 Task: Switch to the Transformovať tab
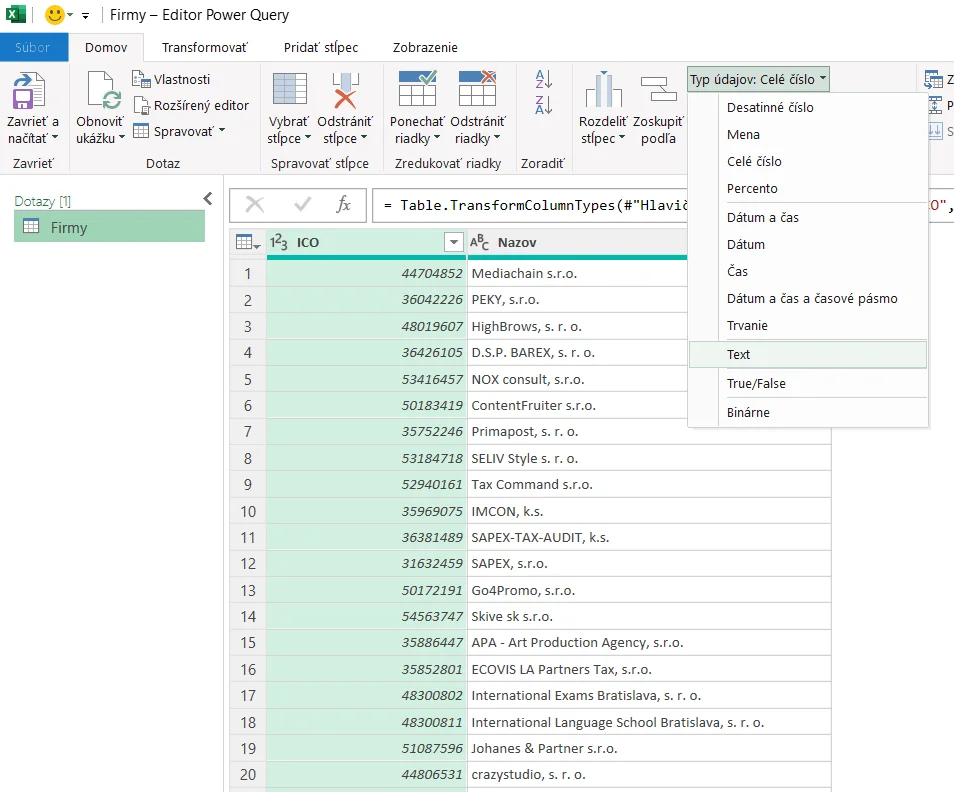tap(204, 47)
